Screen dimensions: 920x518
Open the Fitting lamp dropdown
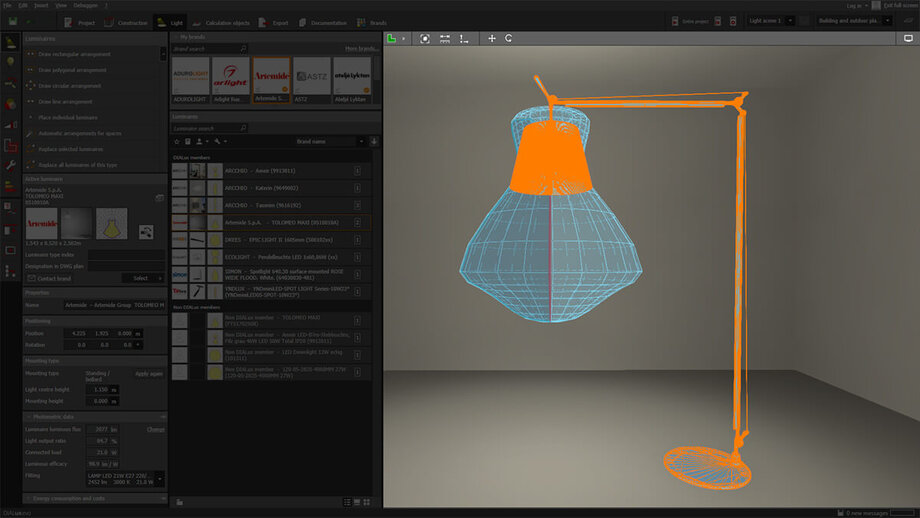(x=160, y=479)
